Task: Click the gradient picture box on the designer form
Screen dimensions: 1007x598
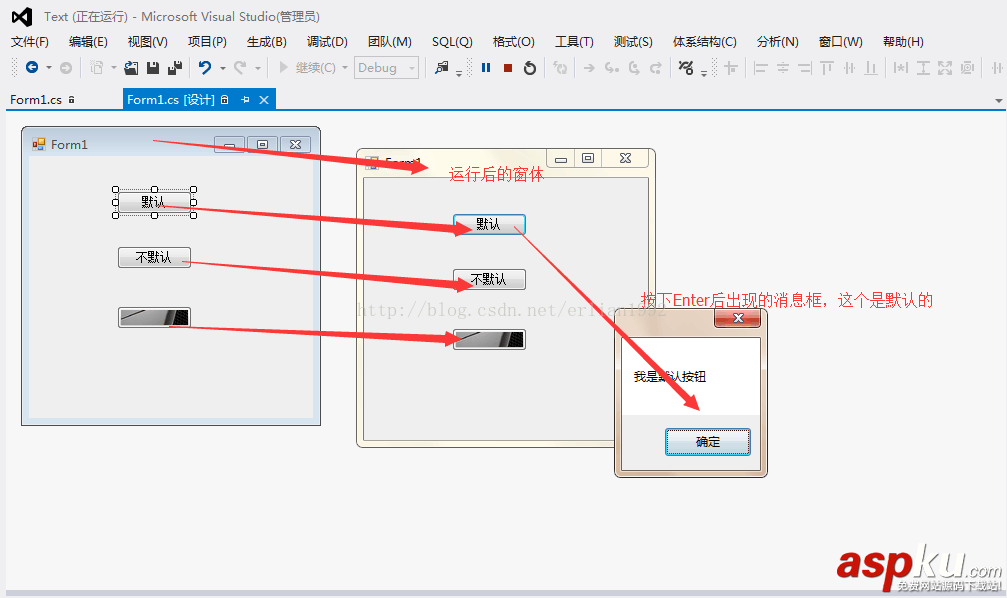Action: [152, 316]
